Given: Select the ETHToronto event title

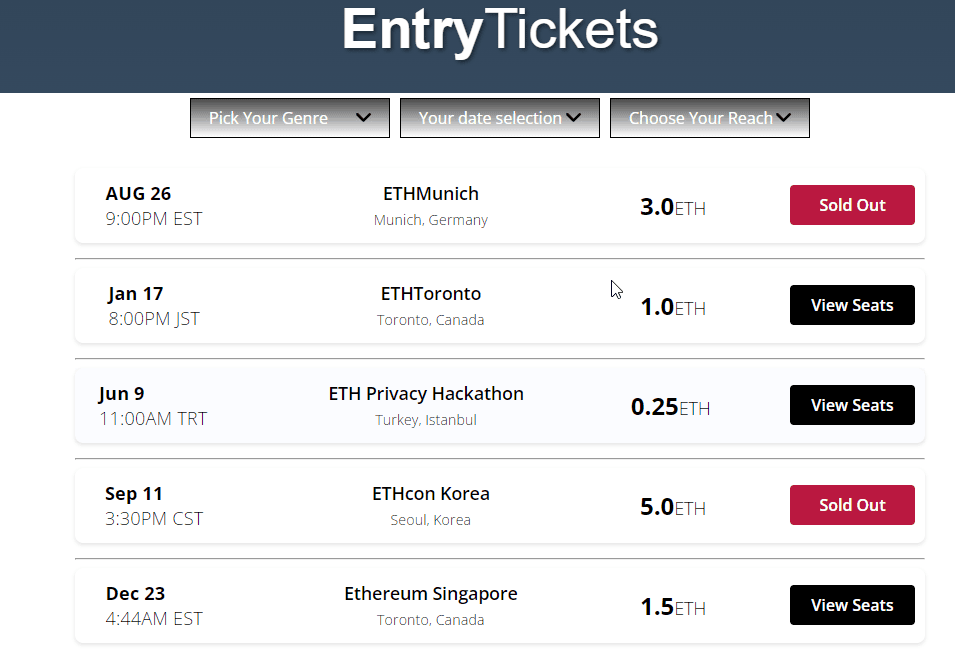Looking at the screenshot, I should 431,293.
